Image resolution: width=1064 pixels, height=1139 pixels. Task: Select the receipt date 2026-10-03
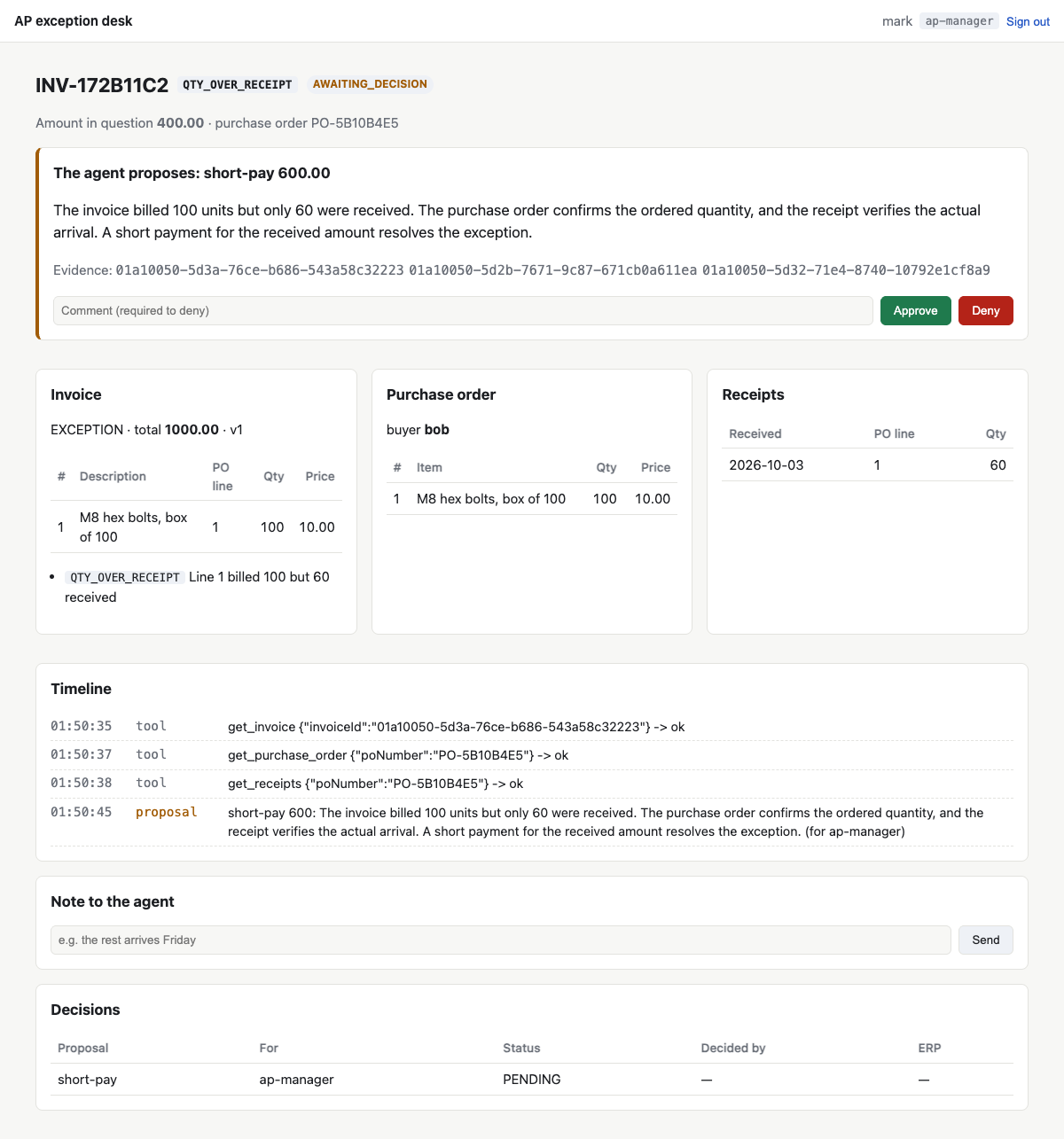click(766, 465)
